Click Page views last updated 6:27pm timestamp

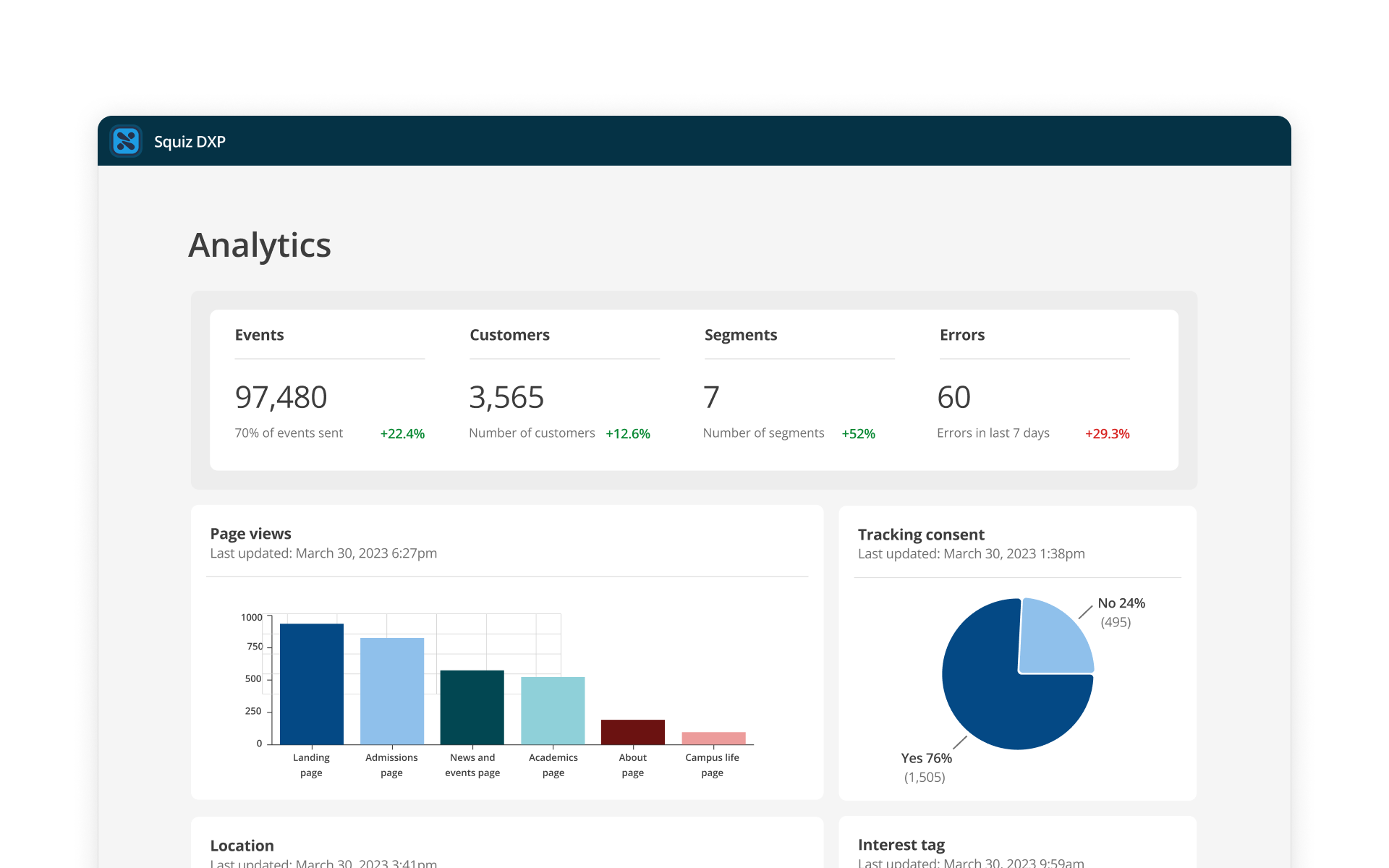point(323,553)
